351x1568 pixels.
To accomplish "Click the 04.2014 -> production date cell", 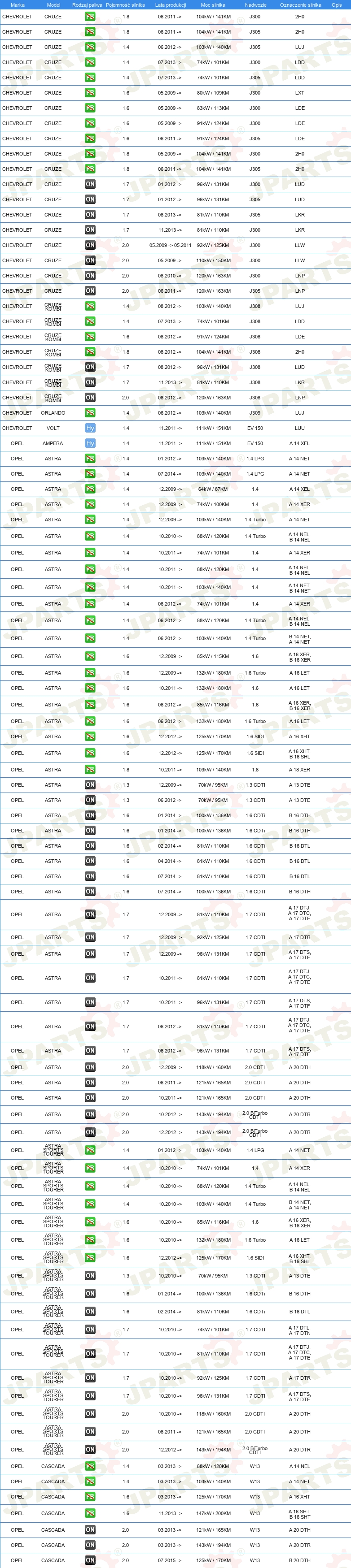I will pos(170,861).
